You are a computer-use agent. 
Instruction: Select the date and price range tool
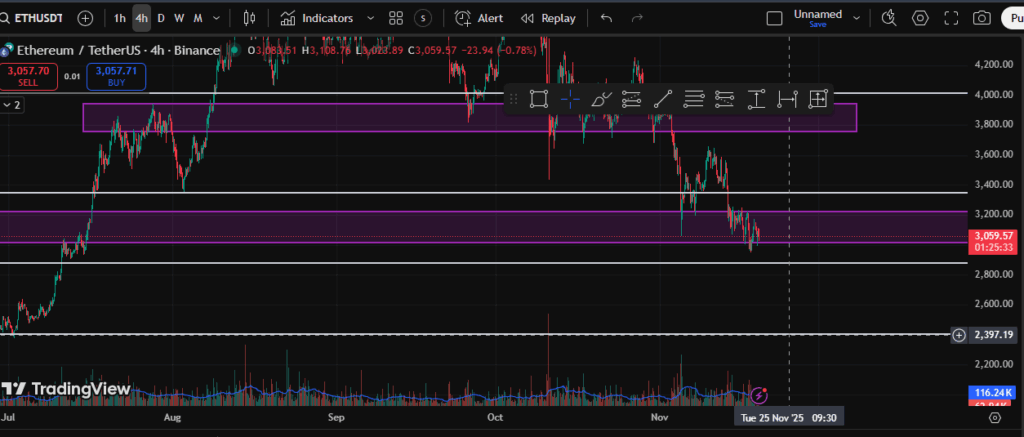tap(818, 99)
